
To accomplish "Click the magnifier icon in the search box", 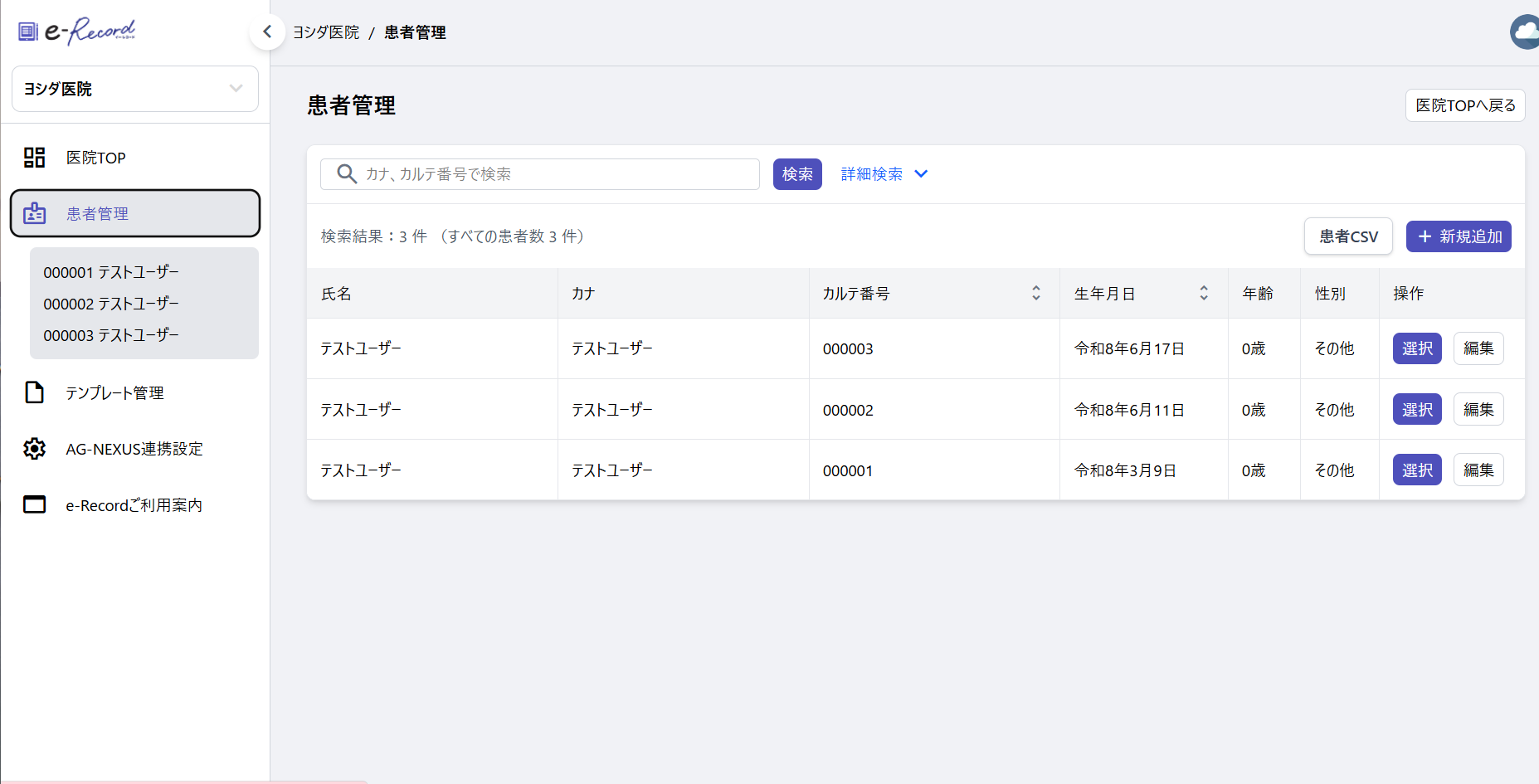I will [347, 174].
